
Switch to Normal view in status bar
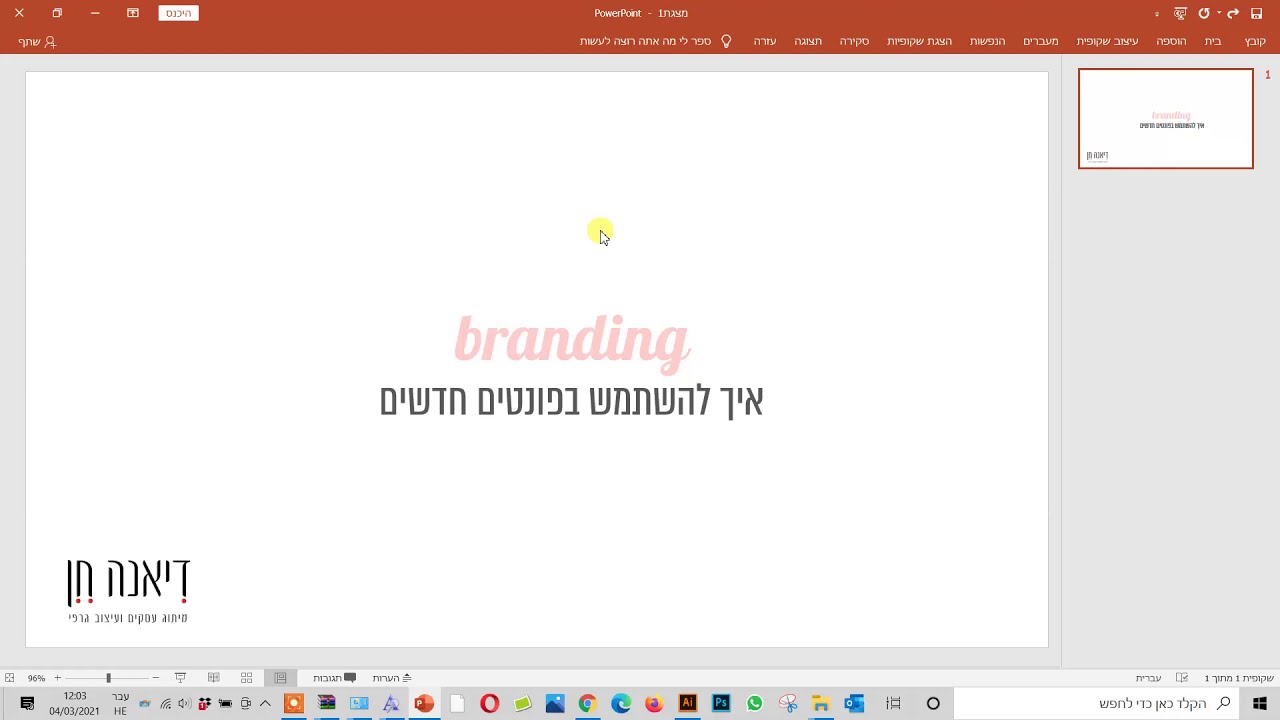coord(280,678)
